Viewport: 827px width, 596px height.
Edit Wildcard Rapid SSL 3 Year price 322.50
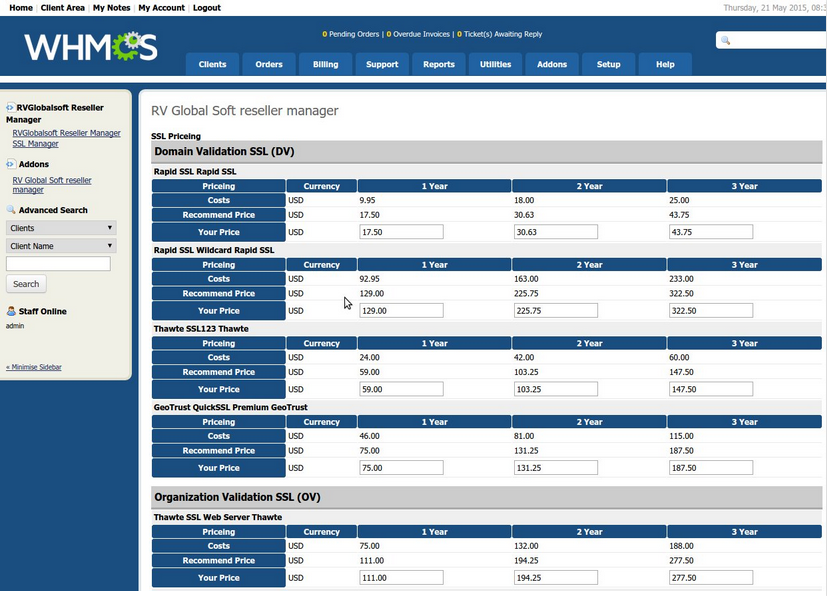point(711,310)
